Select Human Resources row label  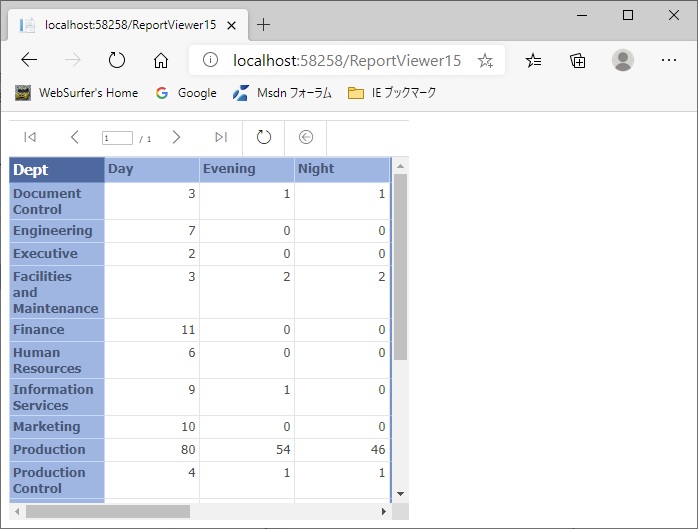57,360
